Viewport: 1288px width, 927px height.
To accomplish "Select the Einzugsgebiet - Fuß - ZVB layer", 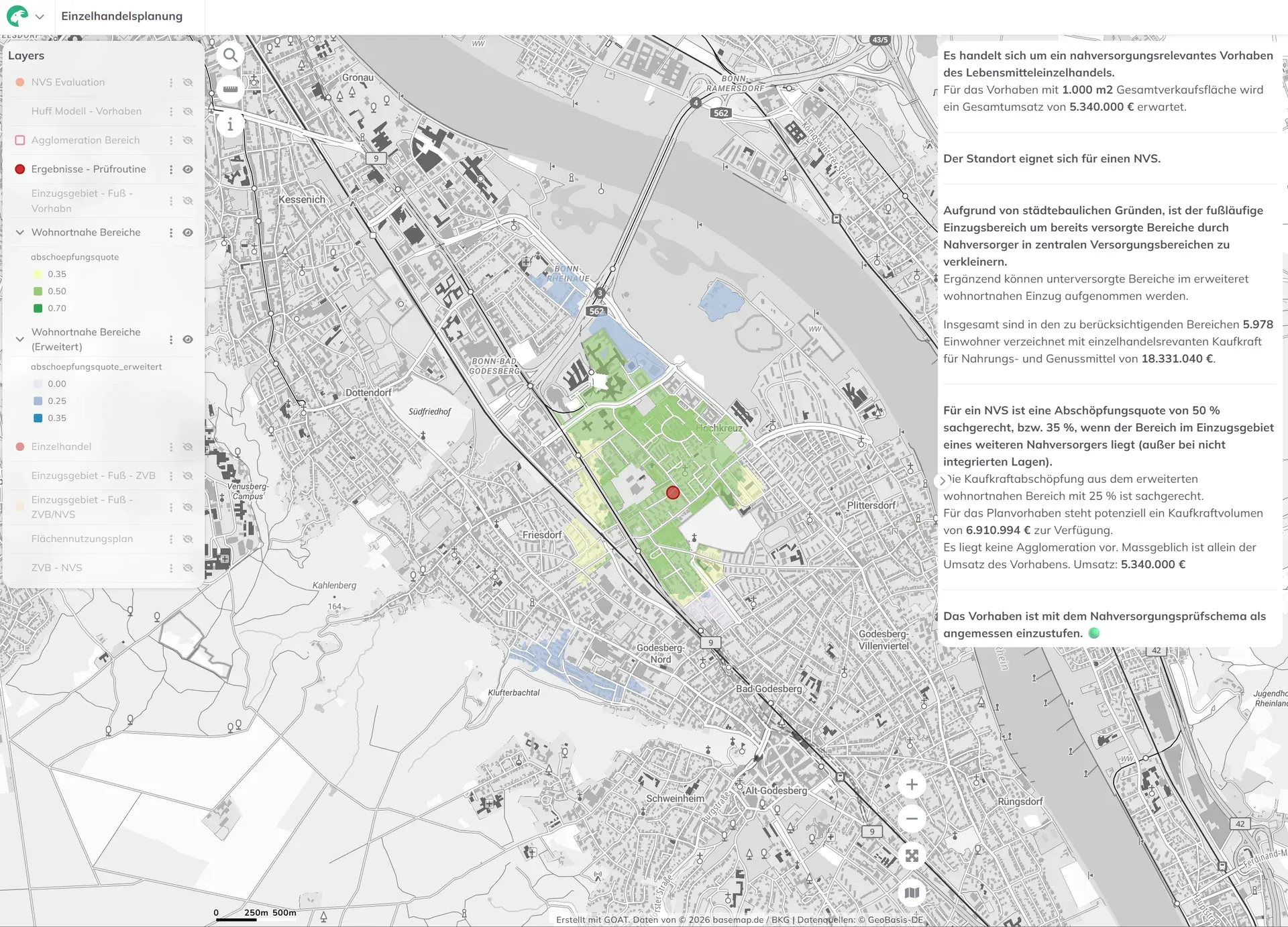I will click(x=93, y=476).
